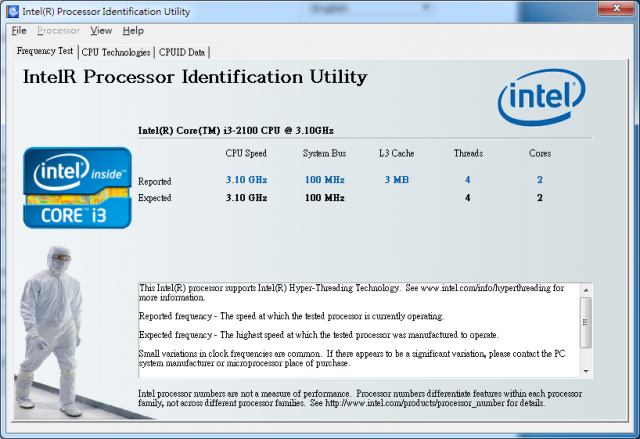640x439 pixels.
Task: Open the View menu
Action: pyautogui.click(x=101, y=31)
